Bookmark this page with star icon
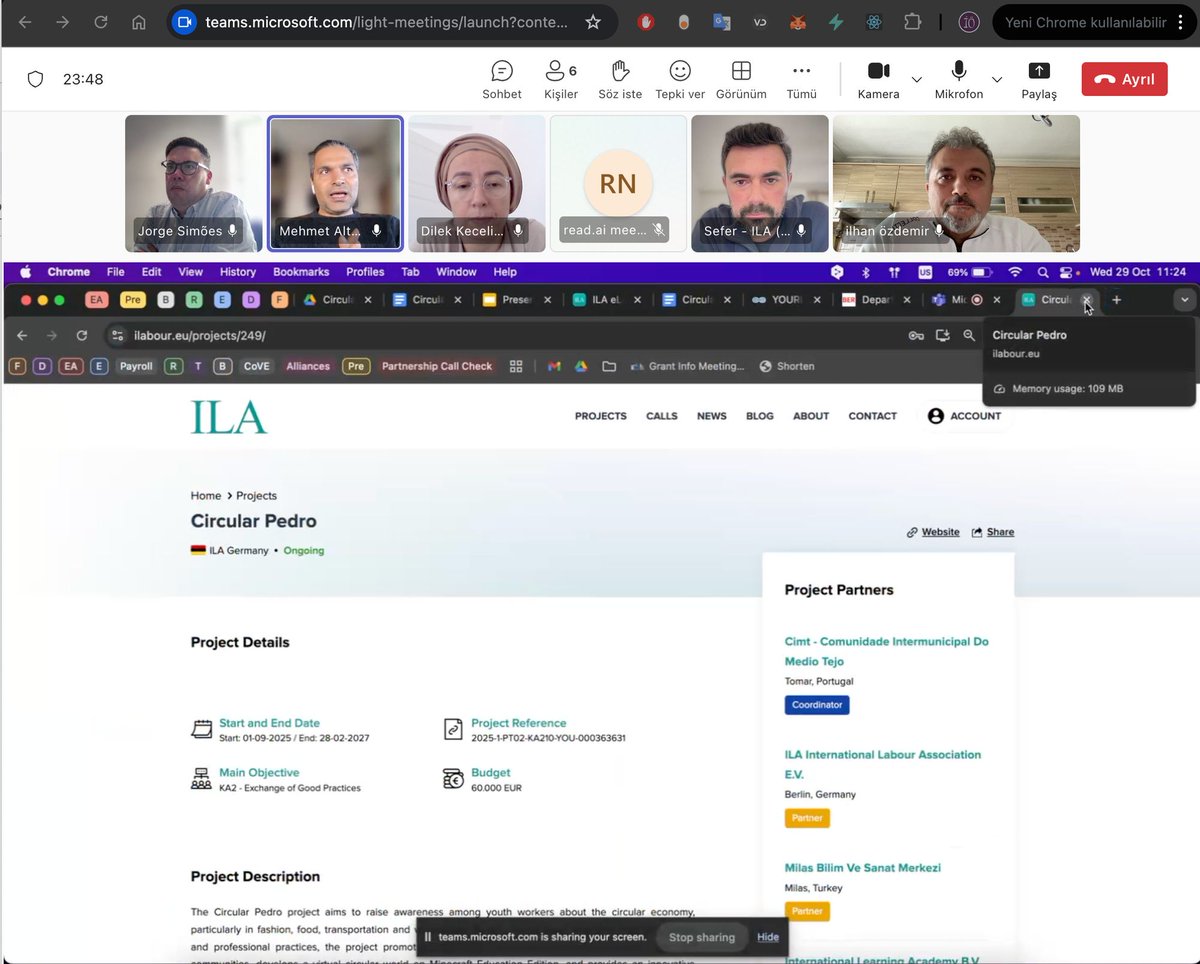This screenshot has height=964, width=1200. pyautogui.click(x=593, y=22)
